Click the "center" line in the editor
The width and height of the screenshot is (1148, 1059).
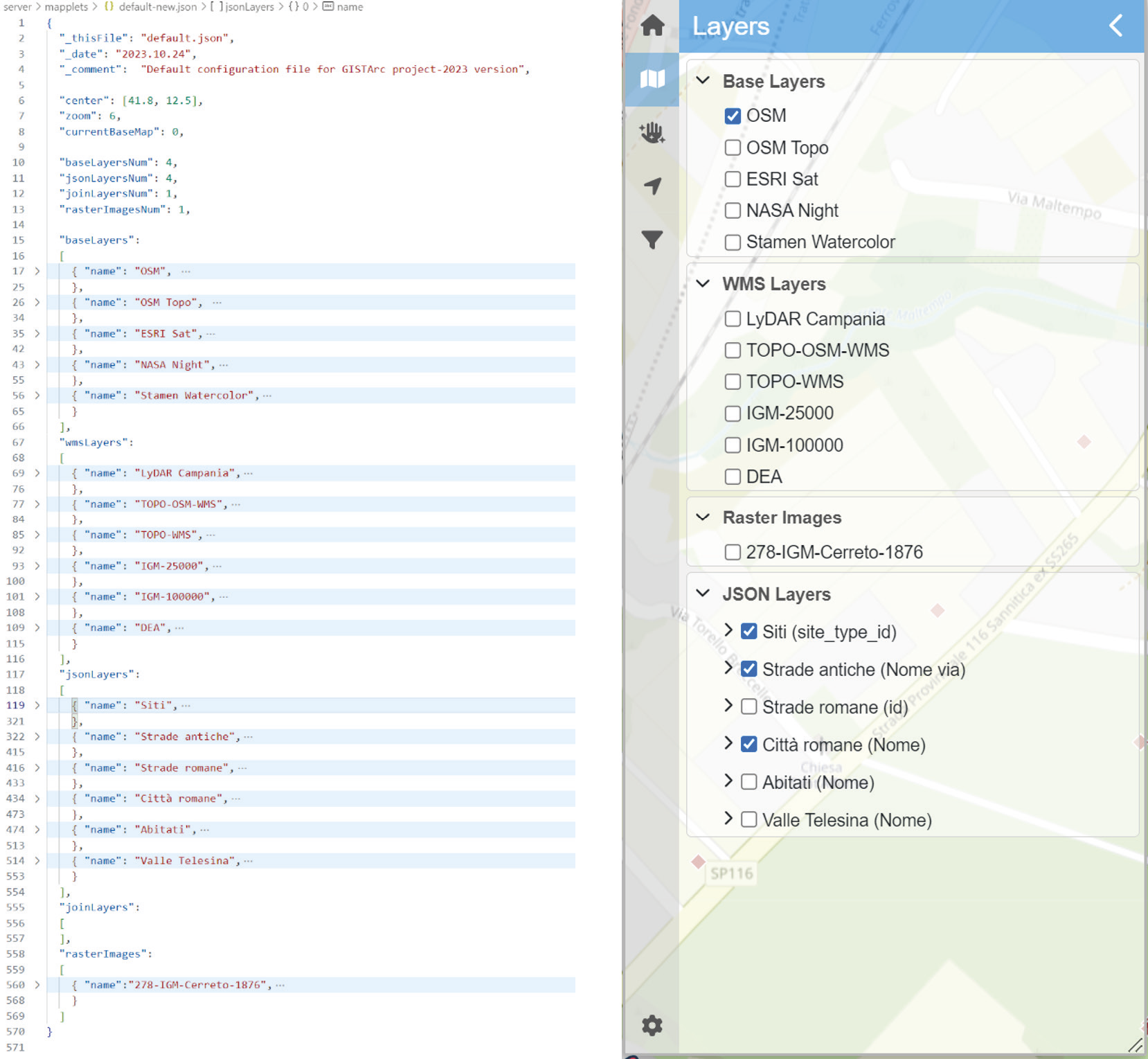point(131,100)
